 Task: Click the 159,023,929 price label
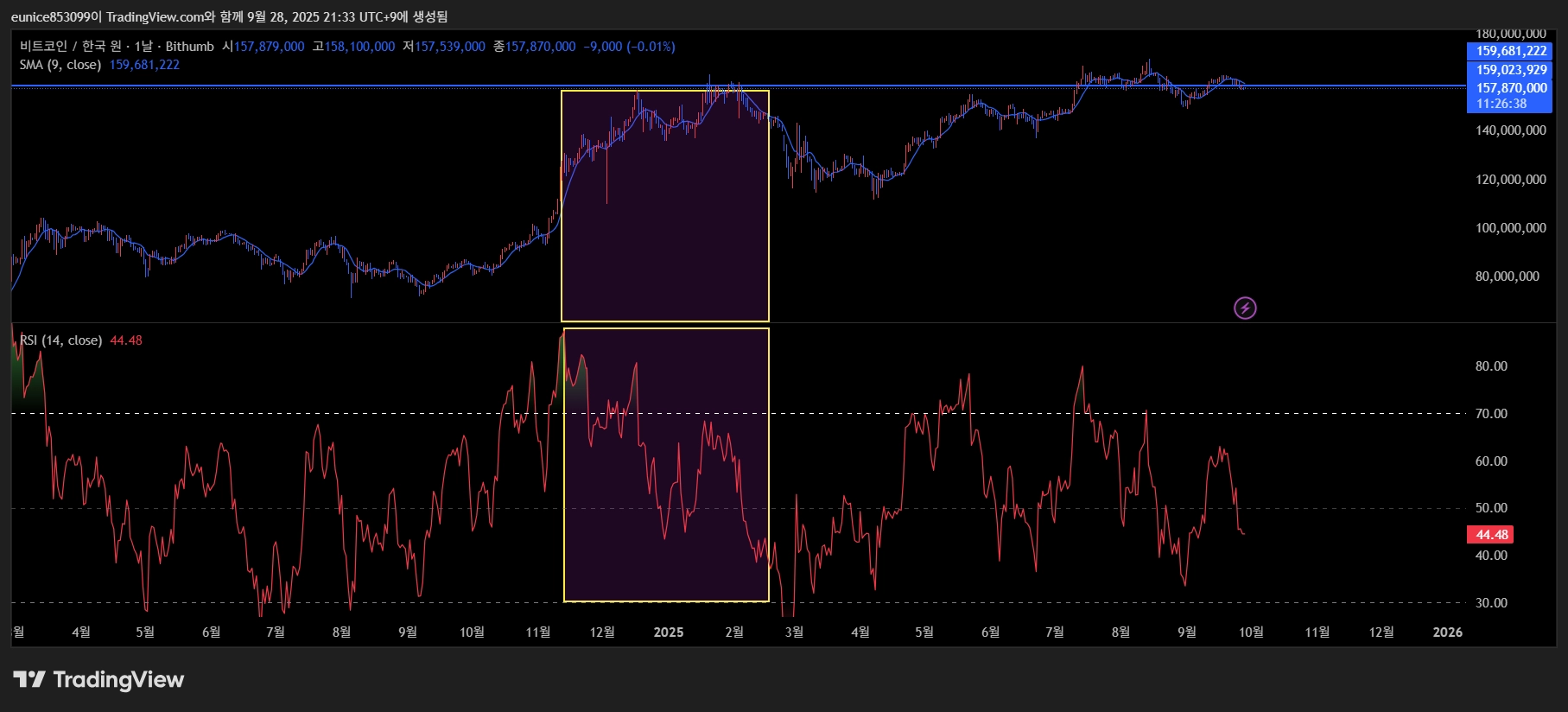tap(1510, 70)
